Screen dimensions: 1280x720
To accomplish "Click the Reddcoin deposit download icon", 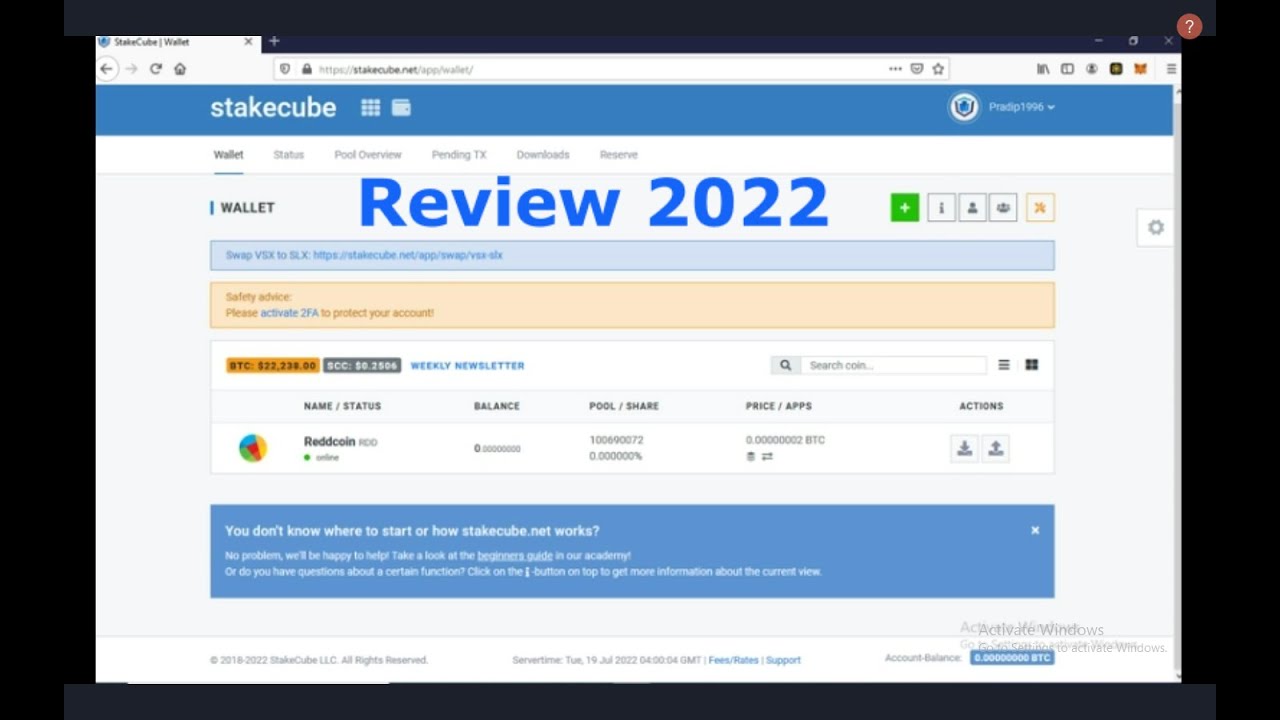I will tap(964, 448).
